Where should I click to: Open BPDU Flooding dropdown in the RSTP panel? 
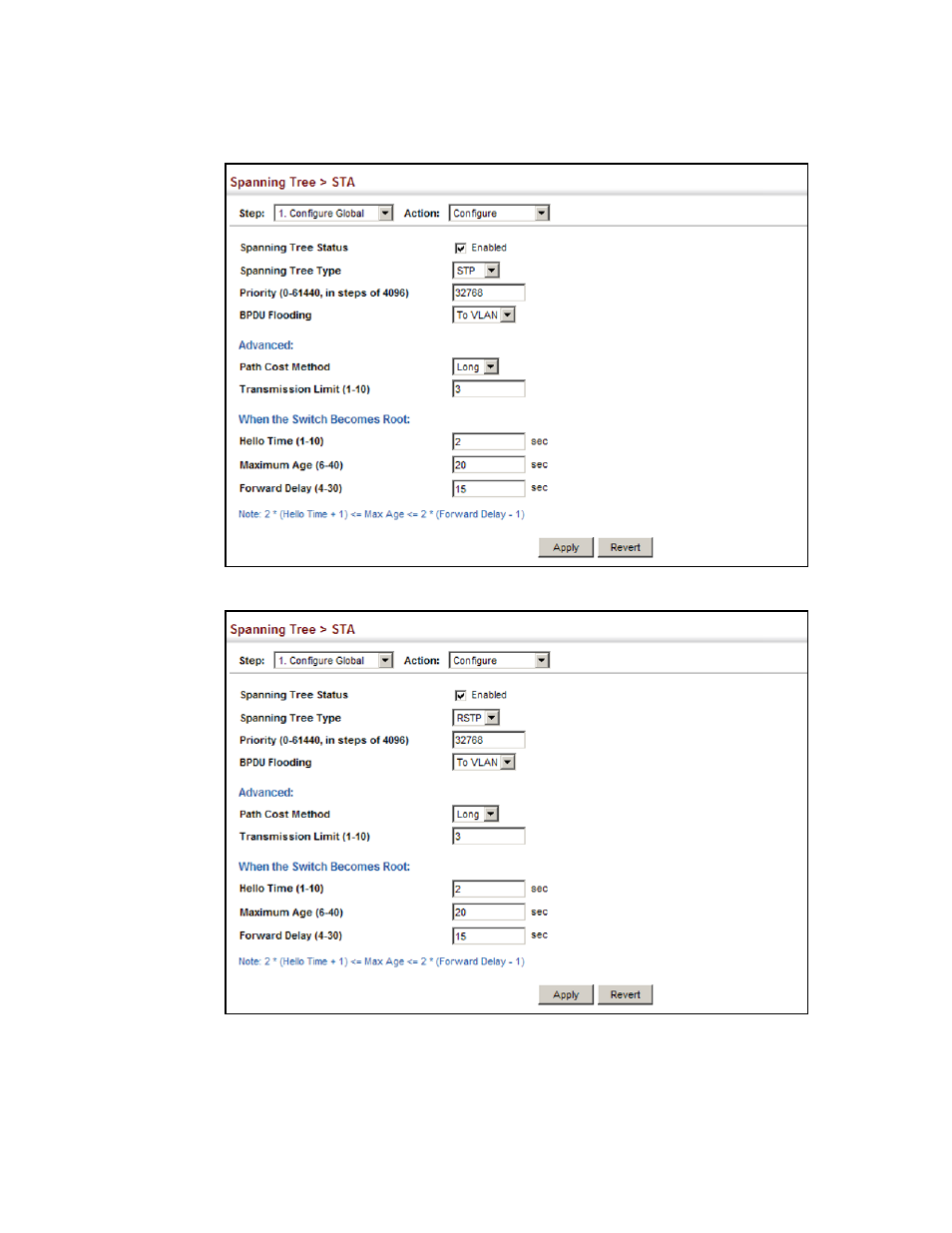pos(484,763)
